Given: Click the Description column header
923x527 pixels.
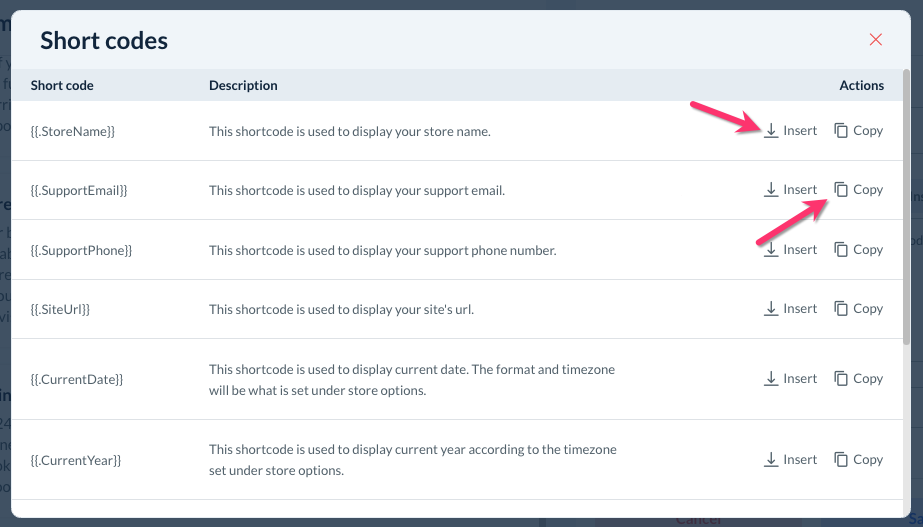Looking at the screenshot, I should [x=243, y=85].
